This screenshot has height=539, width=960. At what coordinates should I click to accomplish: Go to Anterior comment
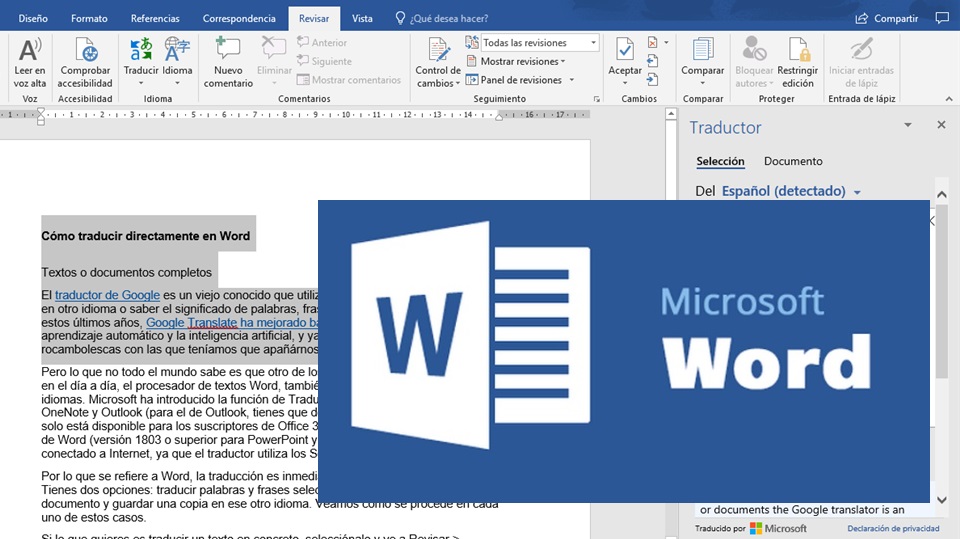[x=322, y=42]
